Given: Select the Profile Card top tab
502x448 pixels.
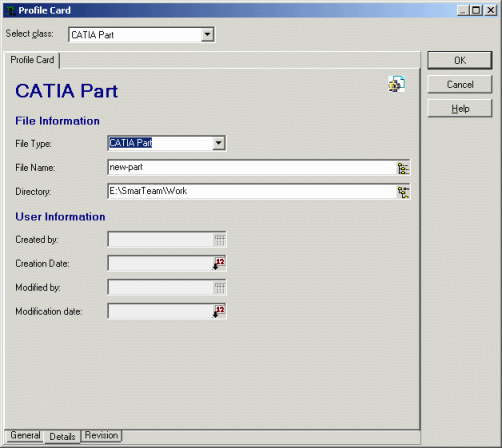Looking at the screenshot, I should click(32, 60).
